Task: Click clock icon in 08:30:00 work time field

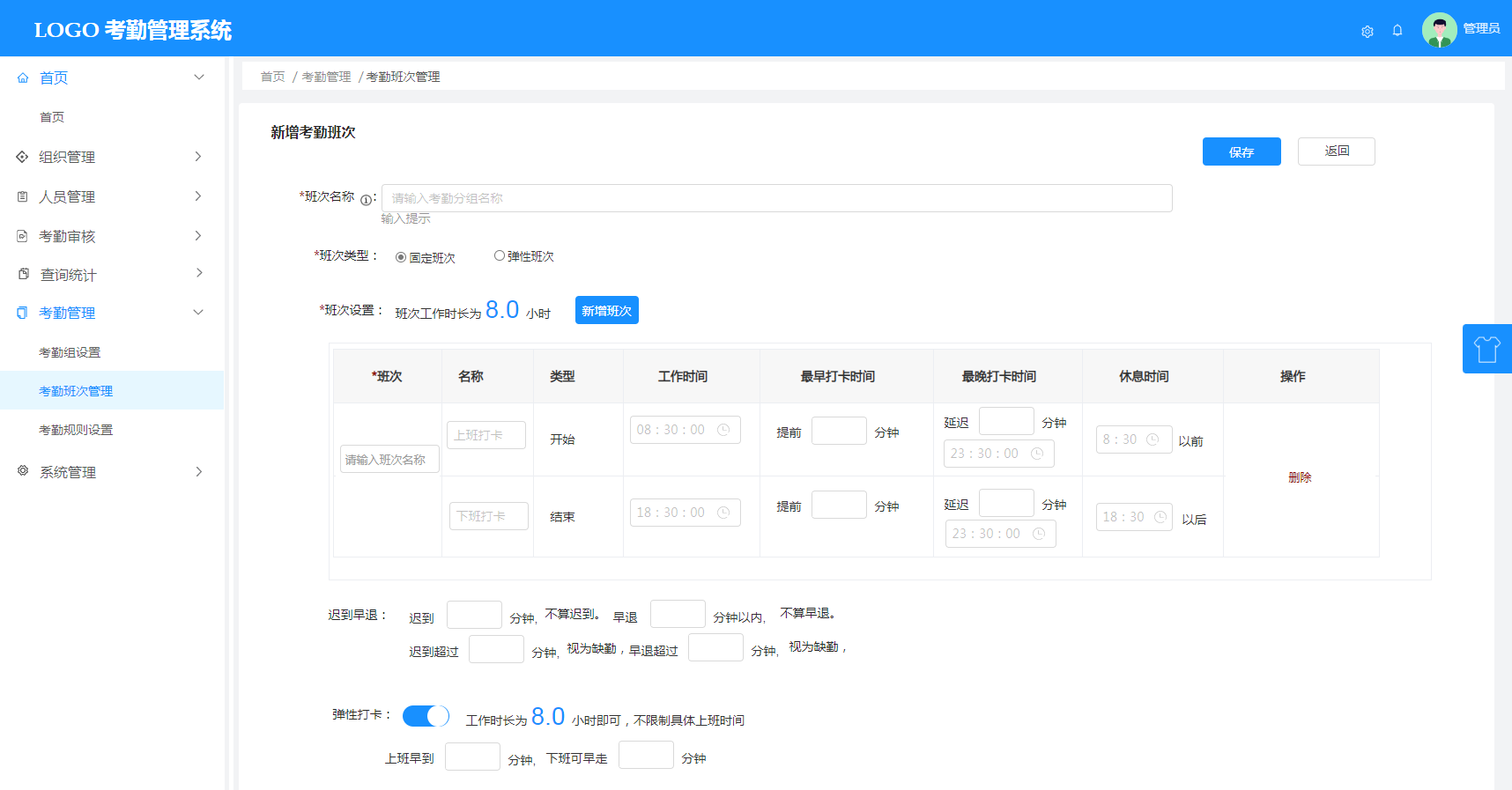Action: [723, 430]
